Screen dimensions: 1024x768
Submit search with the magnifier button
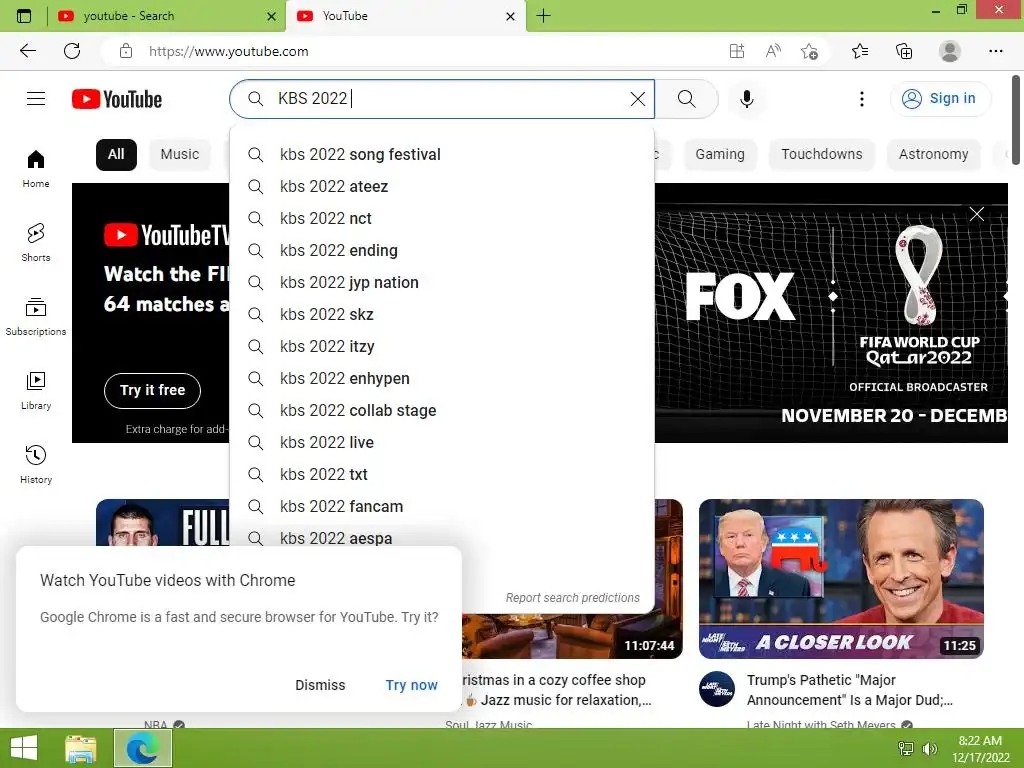(686, 99)
